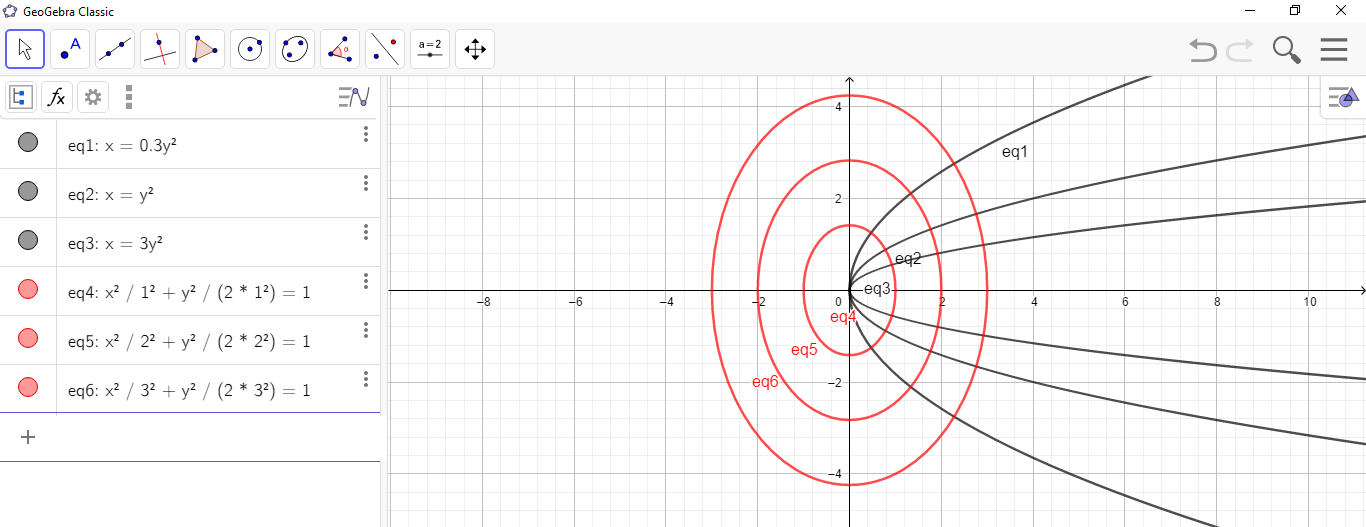Screen dimensions: 1366x527
Task: Expand the Graphics style bar toggle
Action: (1343, 98)
